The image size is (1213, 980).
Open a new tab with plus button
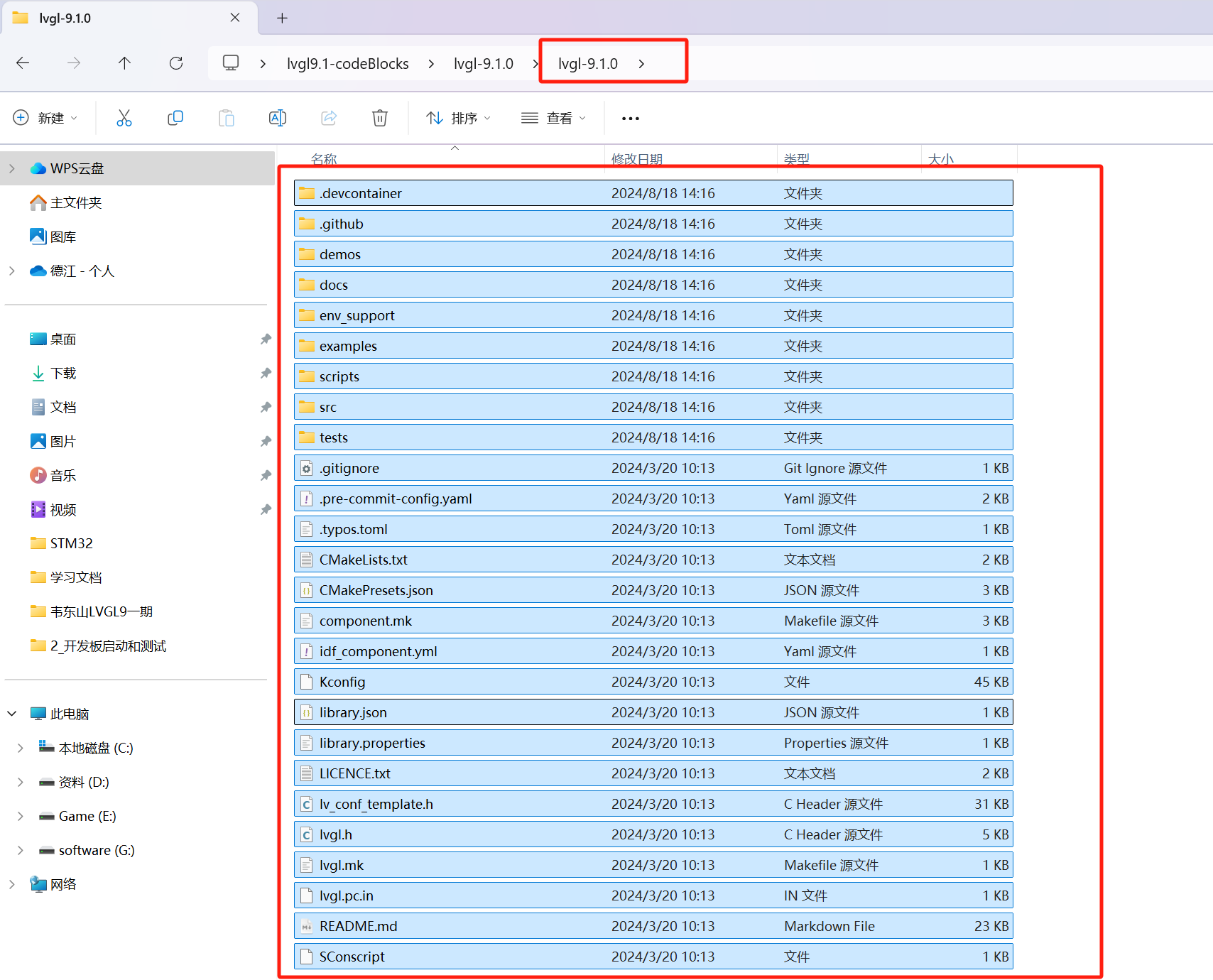click(x=282, y=18)
